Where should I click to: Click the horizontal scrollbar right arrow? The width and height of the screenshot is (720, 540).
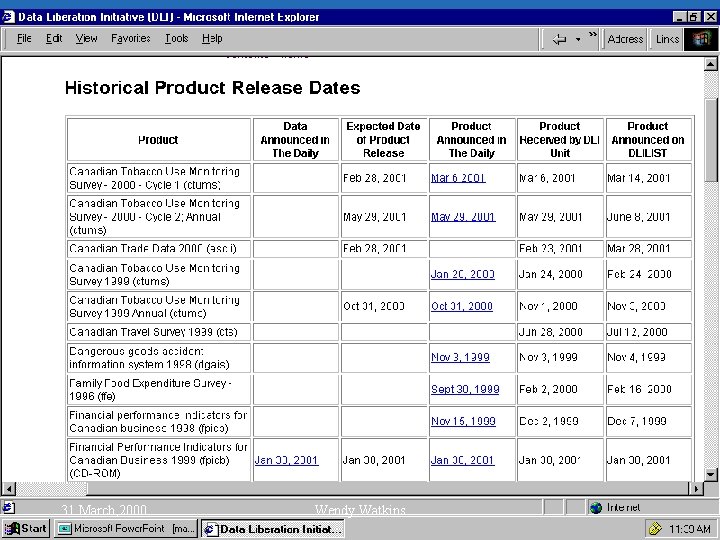pos(696,489)
